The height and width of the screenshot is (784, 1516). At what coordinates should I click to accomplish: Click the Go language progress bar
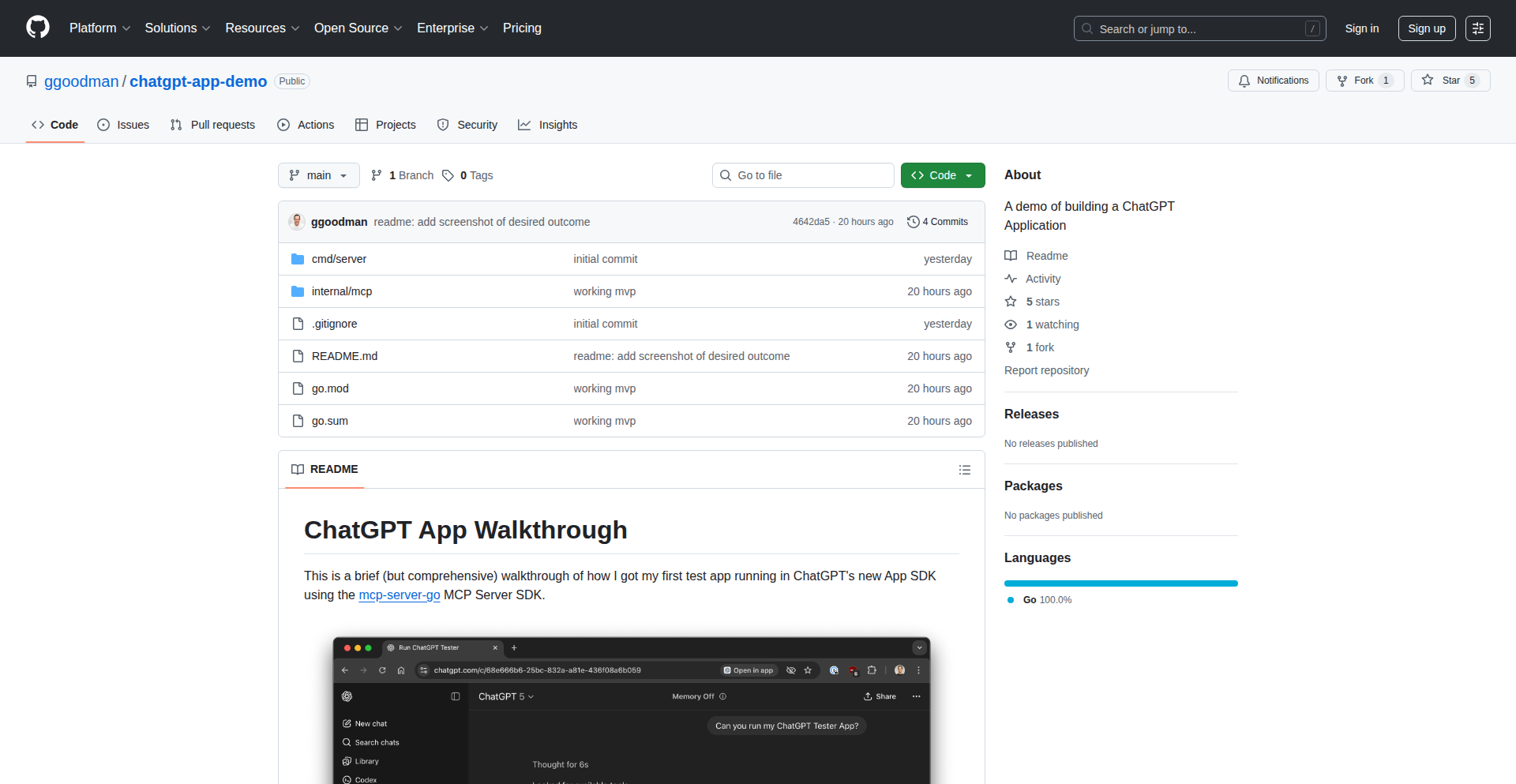(1120, 583)
